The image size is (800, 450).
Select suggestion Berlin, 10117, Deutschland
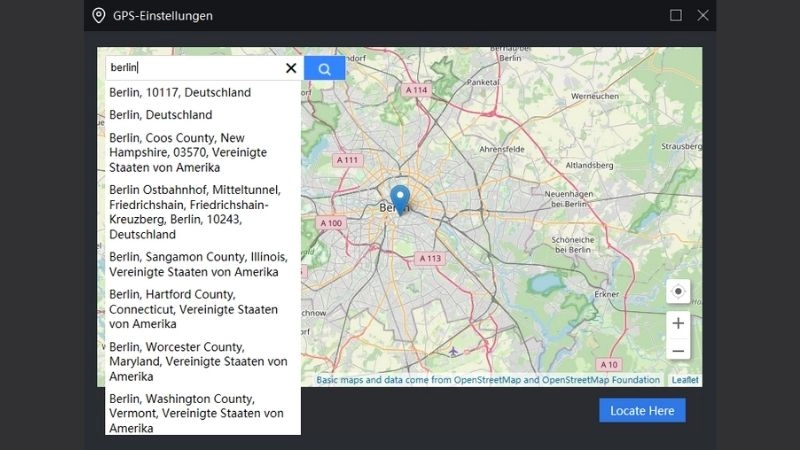click(203, 92)
